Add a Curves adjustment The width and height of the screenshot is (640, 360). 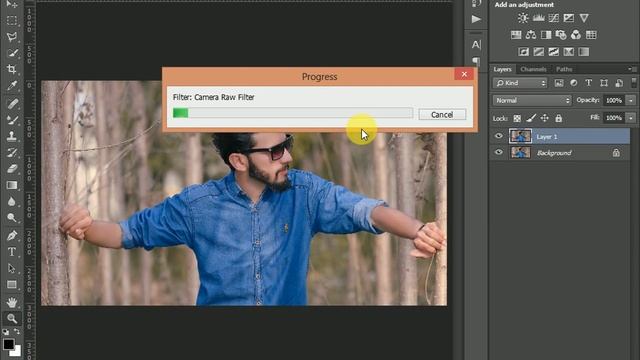[x=553, y=18]
